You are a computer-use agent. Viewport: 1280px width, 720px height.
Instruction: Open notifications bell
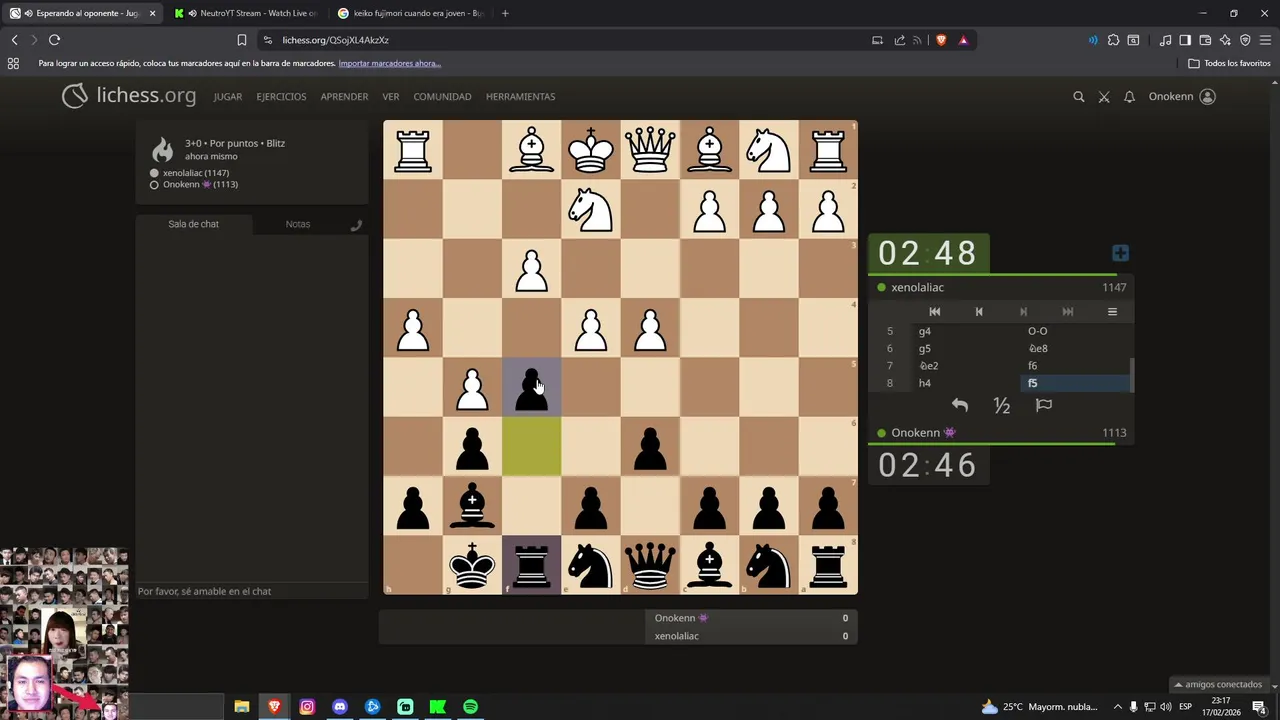(x=1129, y=97)
